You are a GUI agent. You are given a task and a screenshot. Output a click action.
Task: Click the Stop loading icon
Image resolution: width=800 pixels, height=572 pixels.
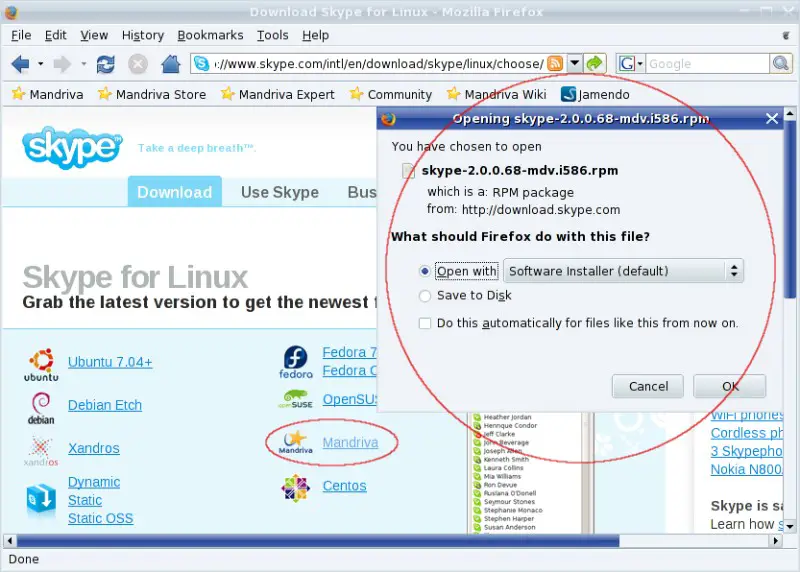tap(137, 64)
